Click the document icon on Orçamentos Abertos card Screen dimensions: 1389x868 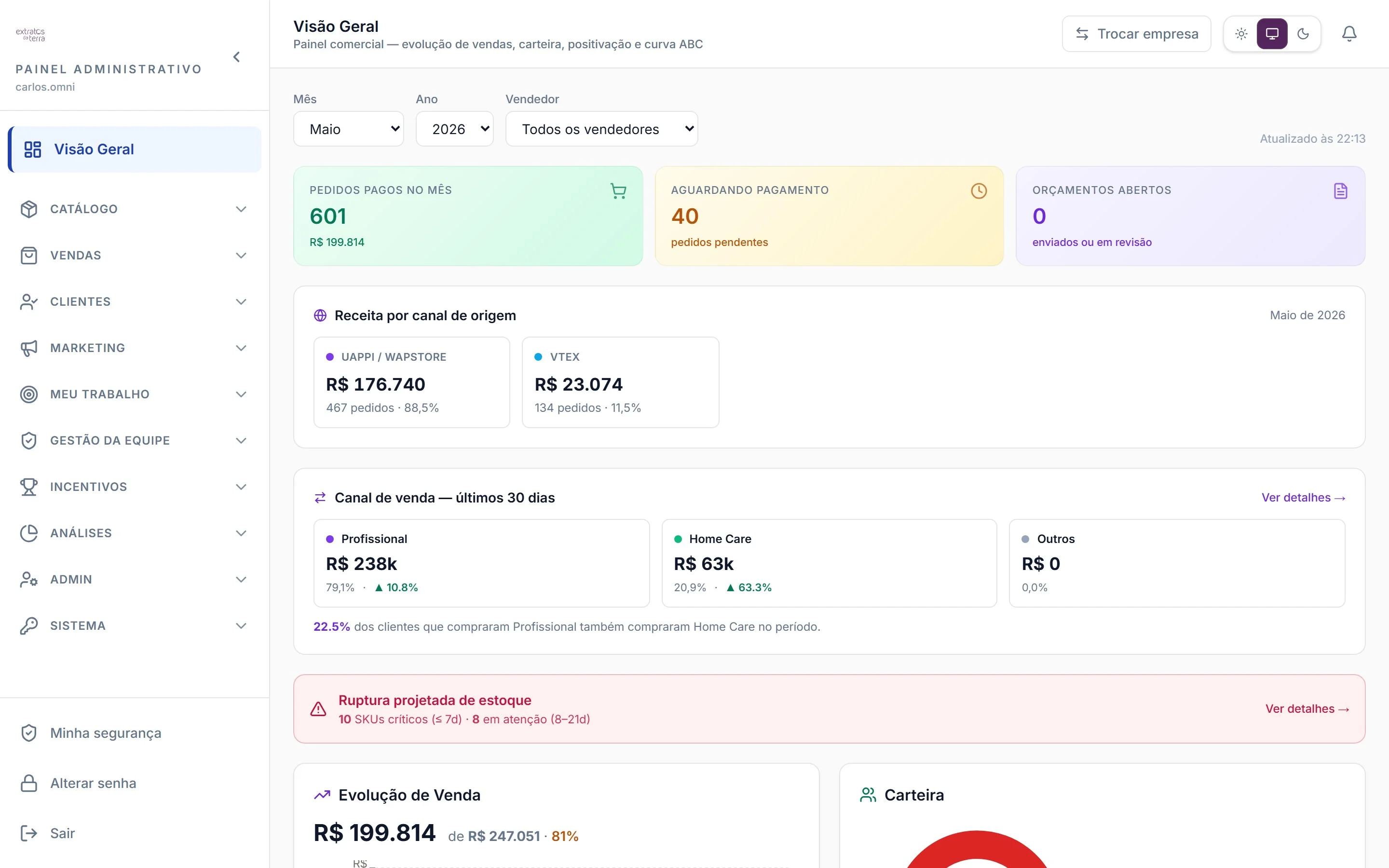tap(1340, 191)
